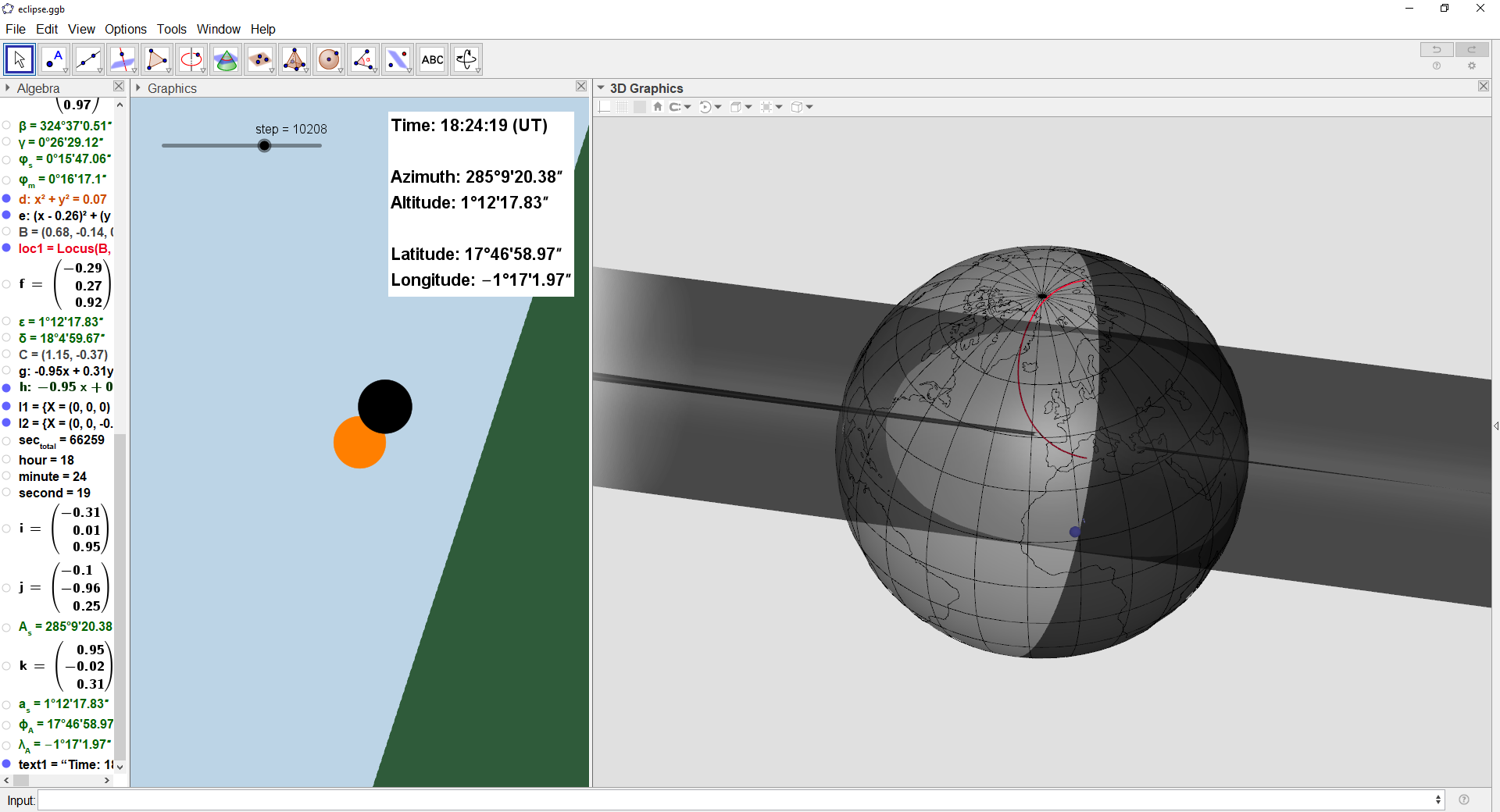Open the Help menu
This screenshot has height=812, width=1500.
(x=263, y=29)
